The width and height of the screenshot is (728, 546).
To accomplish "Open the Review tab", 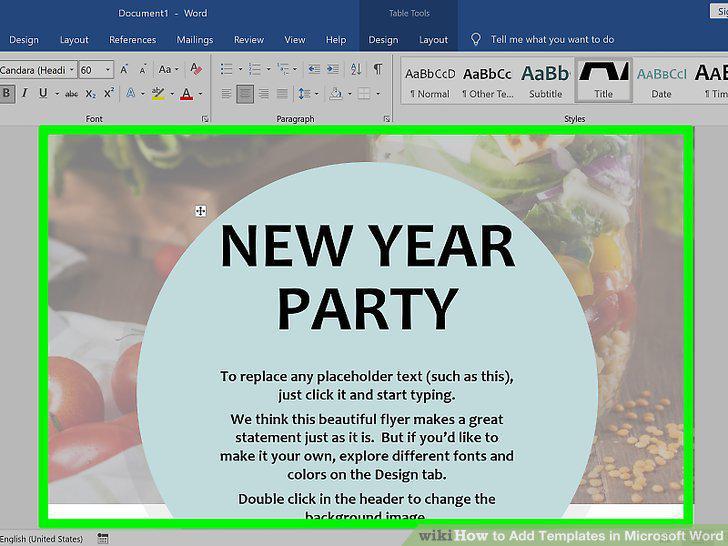I will tap(249, 40).
